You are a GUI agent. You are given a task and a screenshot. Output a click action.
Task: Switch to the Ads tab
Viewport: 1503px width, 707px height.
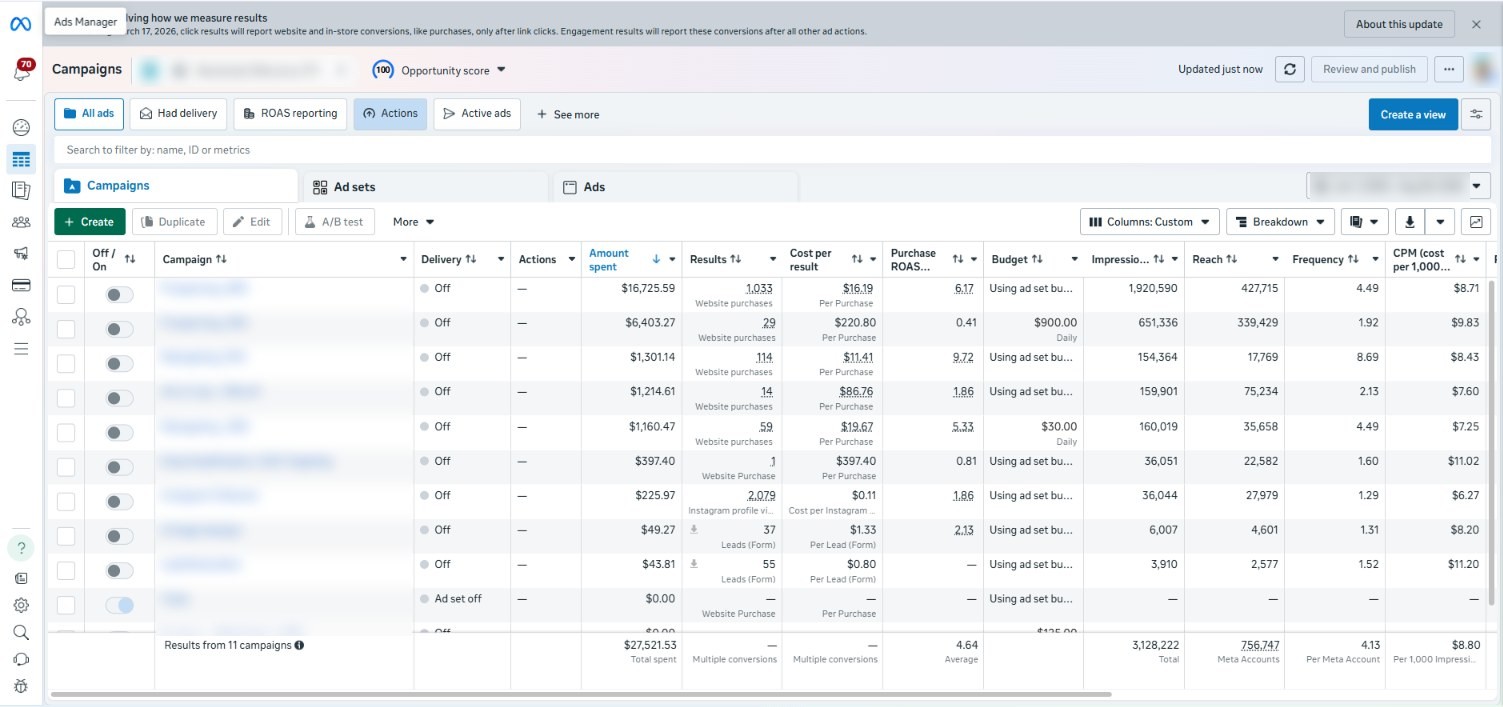(675, 187)
